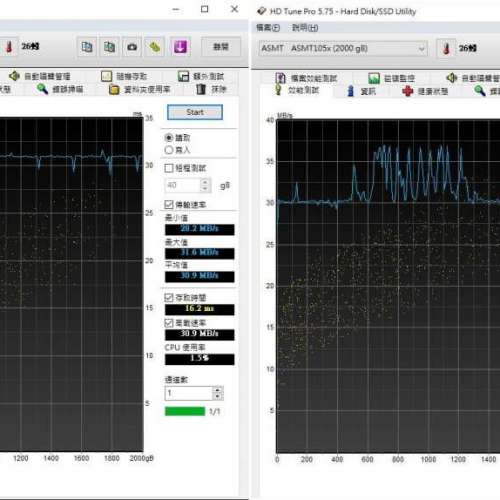Viewport: 500px width, 500px height.
Task: Open the 自動噪音管理 tab in right window
Action: coord(473,78)
